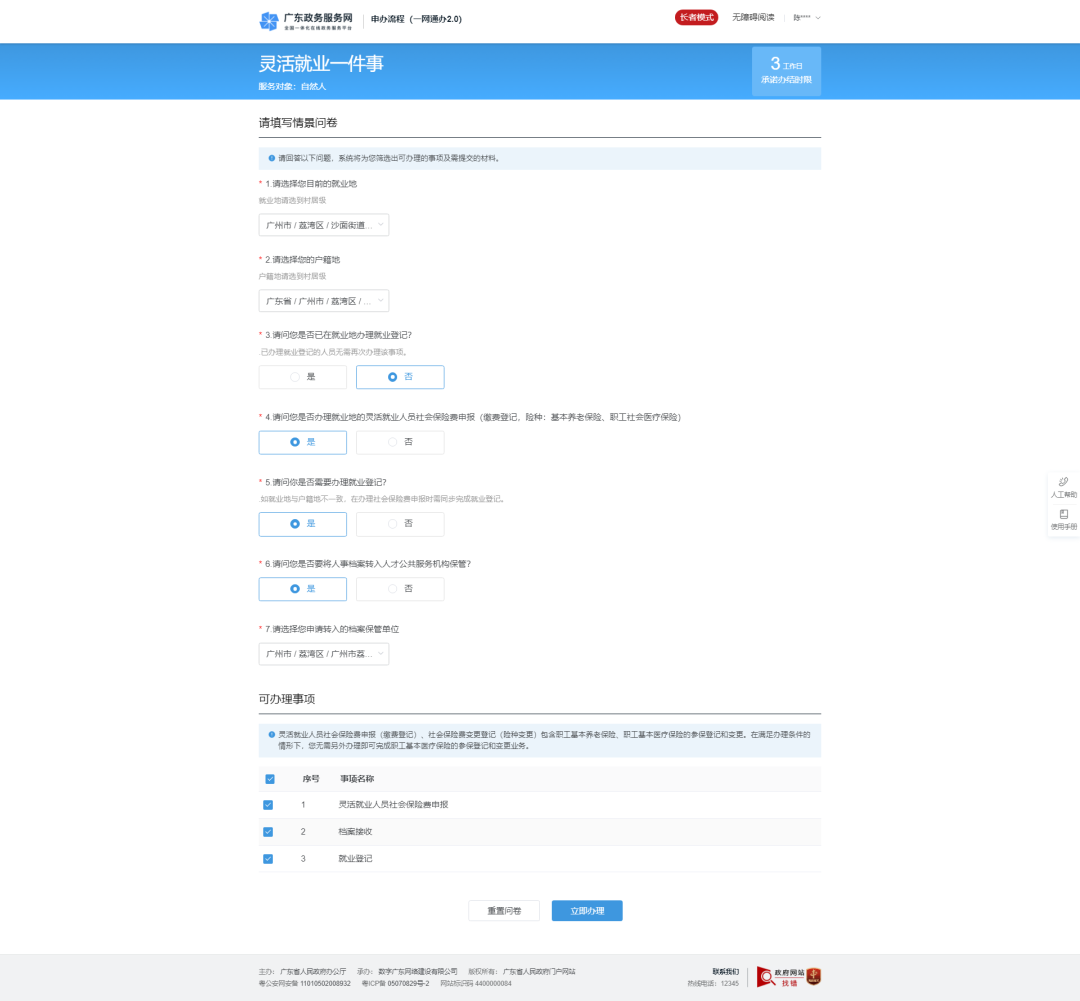Image resolution: width=1080 pixels, height=1001 pixels.
Task: Open 人工帮助 sidebar icon
Action: click(1064, 483)
